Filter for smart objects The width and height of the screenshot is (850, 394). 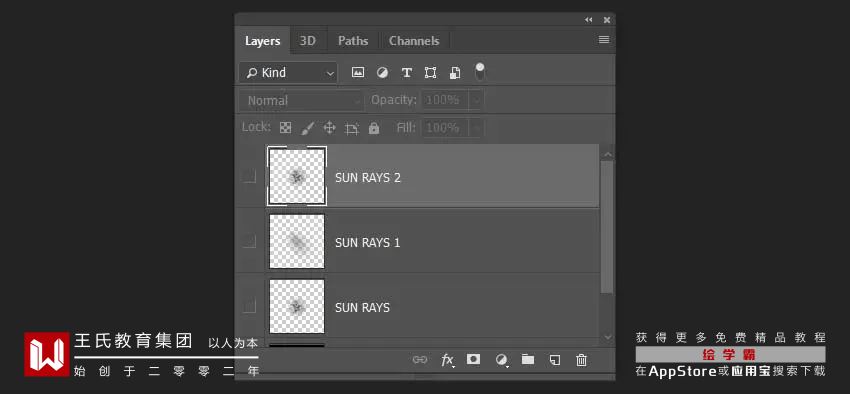pyautogui.click(x=455, y=73)
